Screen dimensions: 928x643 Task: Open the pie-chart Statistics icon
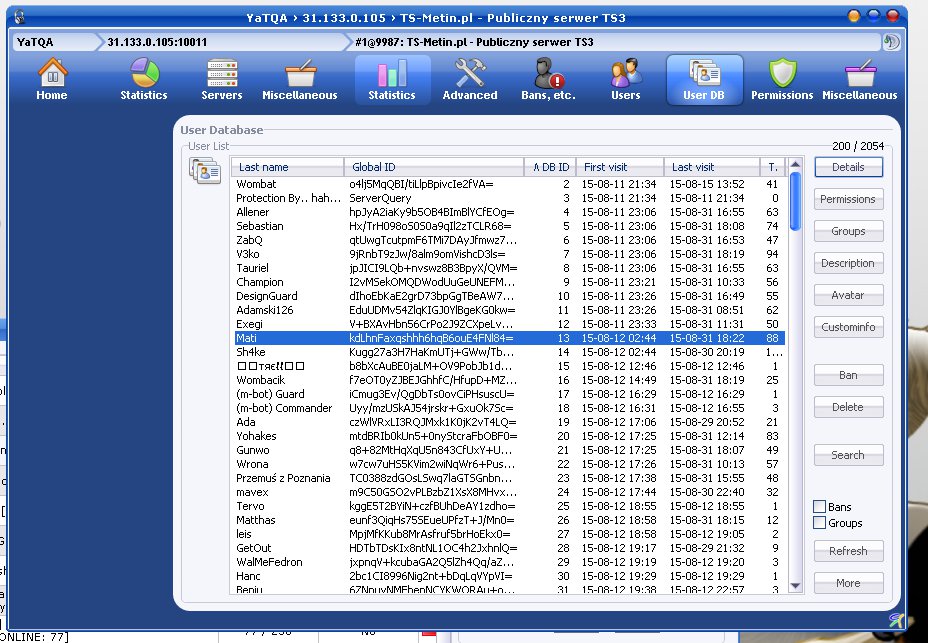[144, 80]
